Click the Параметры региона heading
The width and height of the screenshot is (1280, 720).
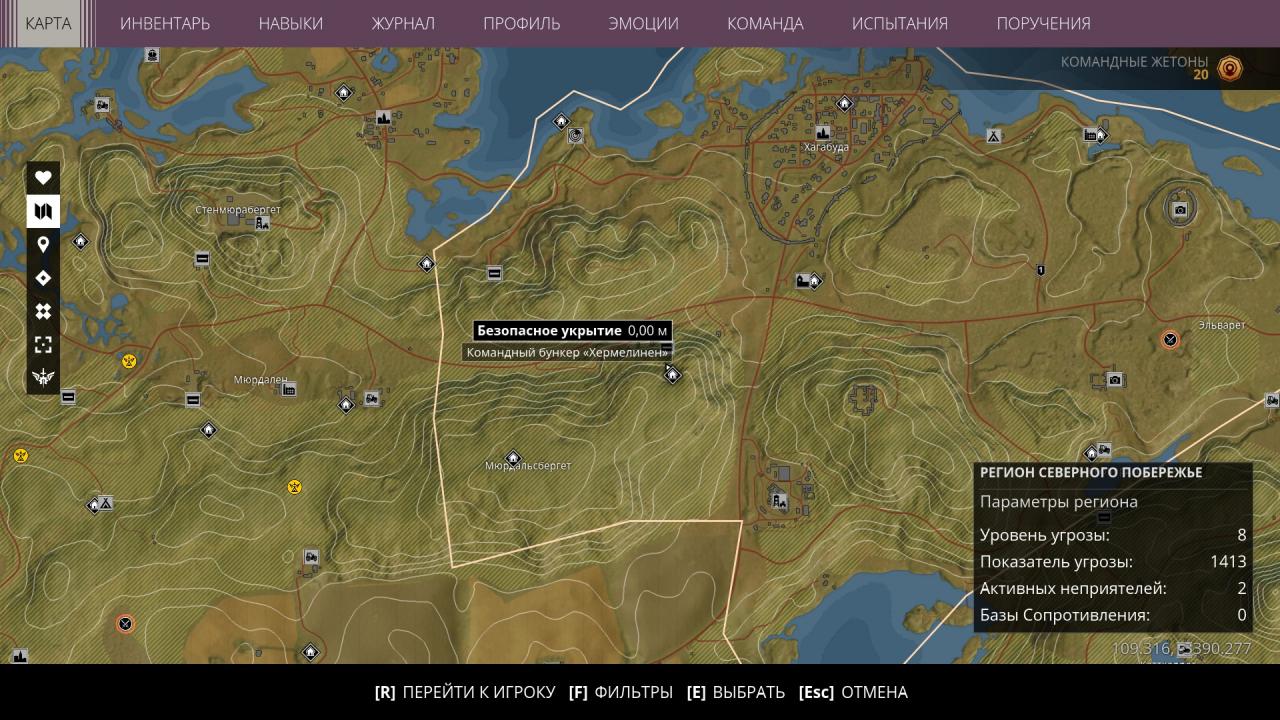pyautogui.click(x=1059, y=502)
